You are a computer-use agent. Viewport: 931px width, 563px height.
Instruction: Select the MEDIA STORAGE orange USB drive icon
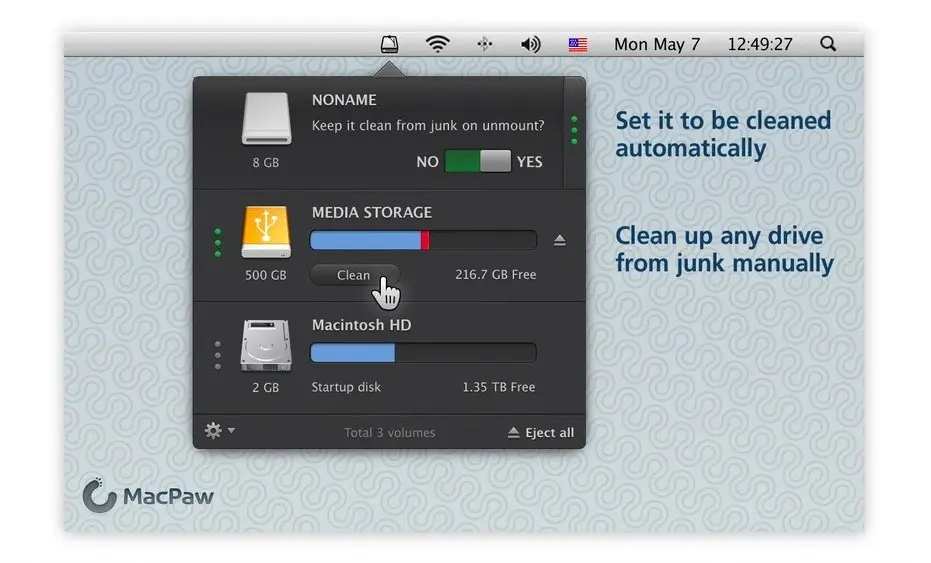pyautogui.click(x=266, y=232)
